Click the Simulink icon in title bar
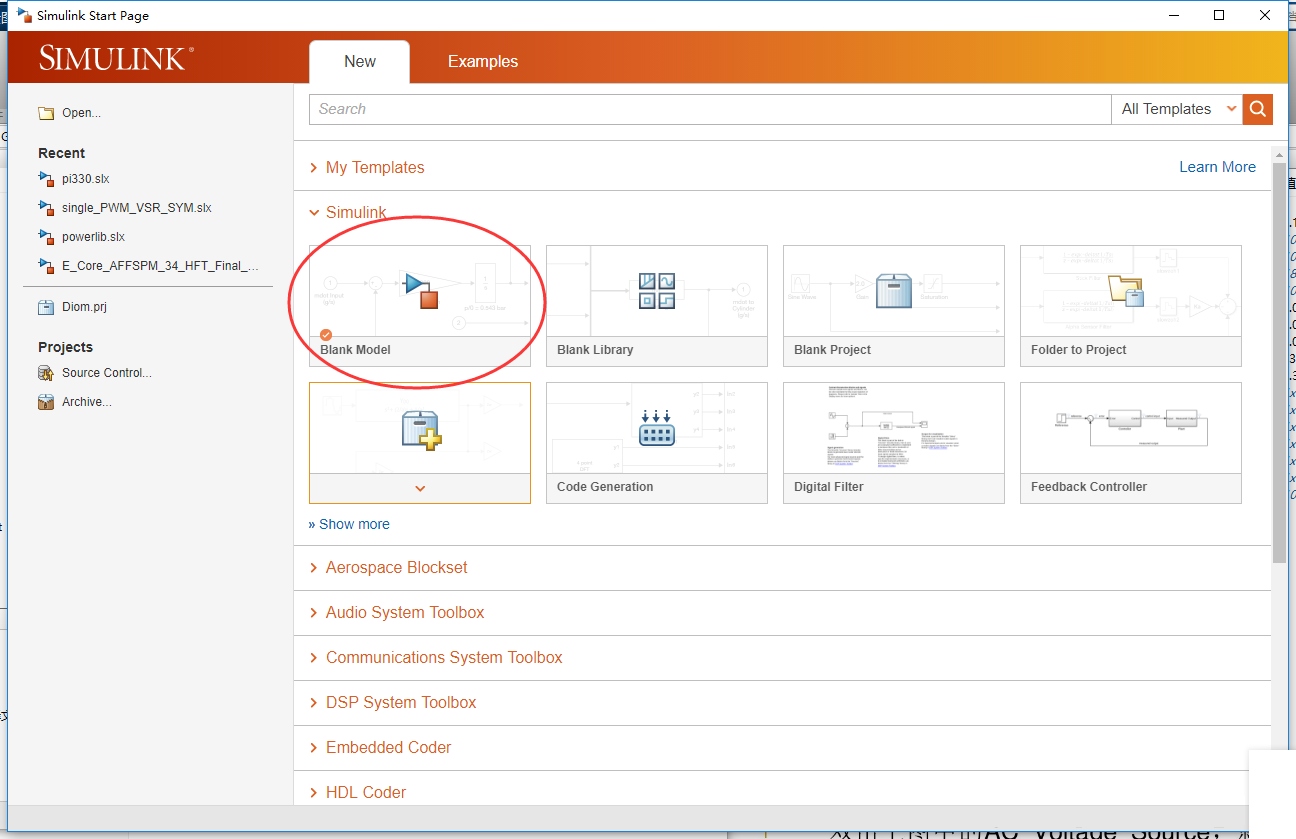1296x839 pixels. (x=24, y=15)
